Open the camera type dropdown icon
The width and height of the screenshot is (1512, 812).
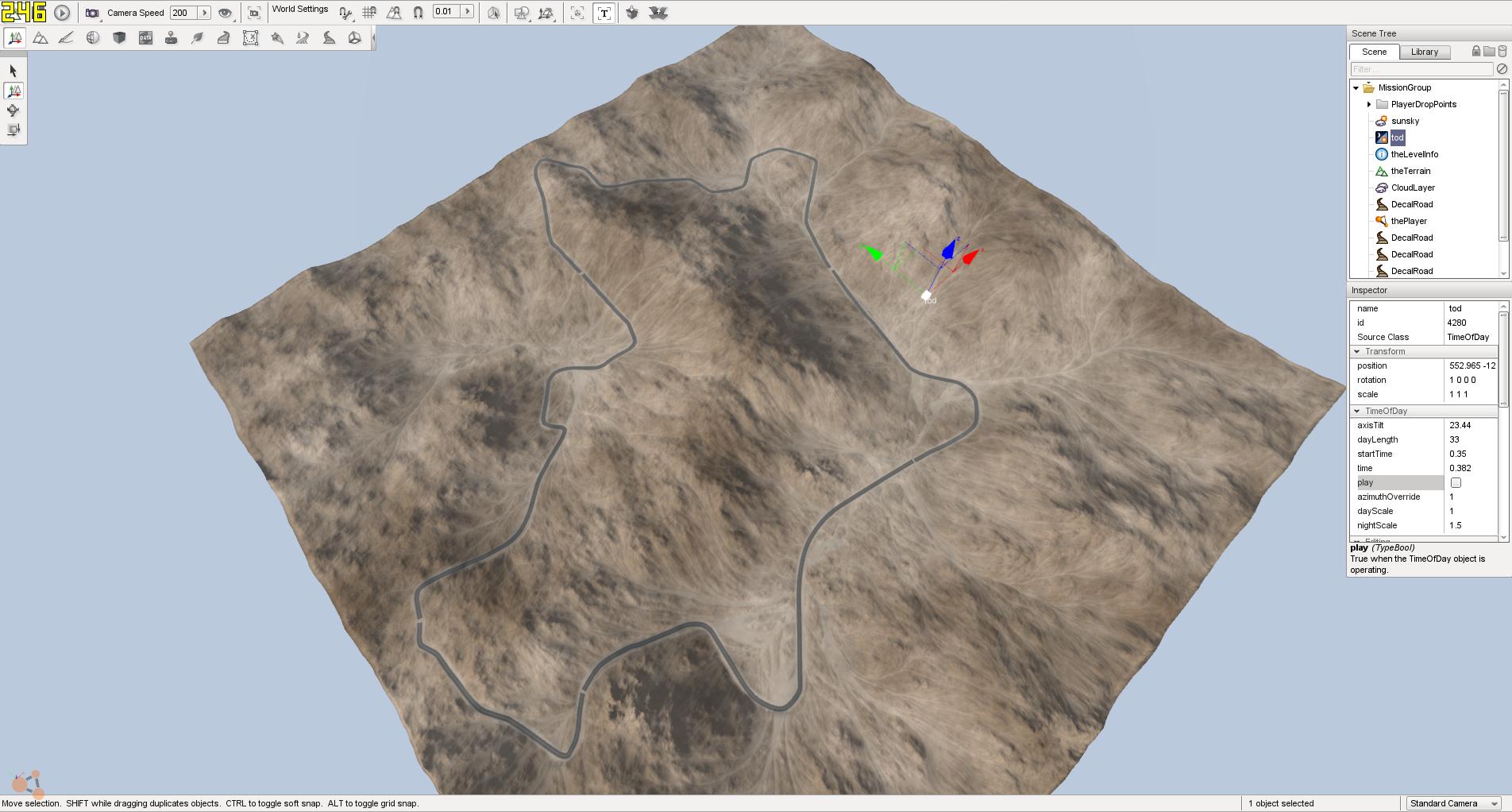pyautogui.click(x=93, y=13)
